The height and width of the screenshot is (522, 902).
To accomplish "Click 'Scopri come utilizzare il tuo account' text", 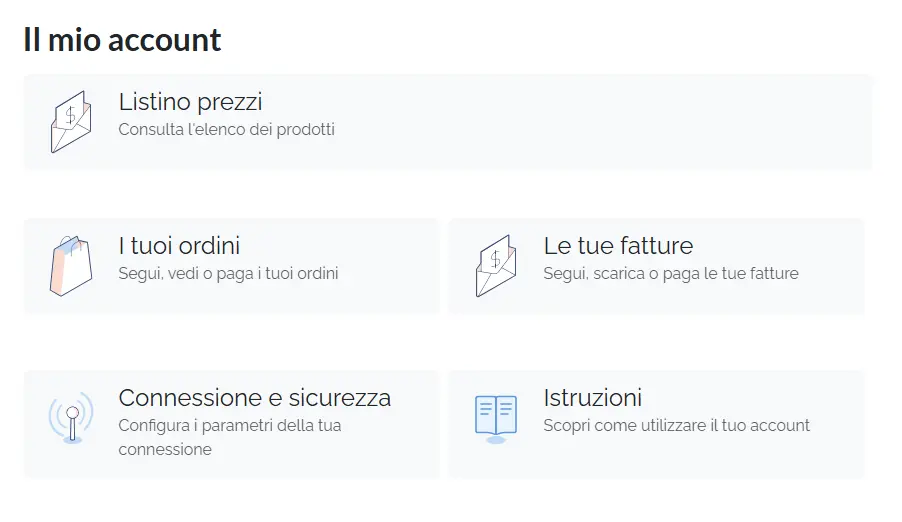I will (676, 425).
